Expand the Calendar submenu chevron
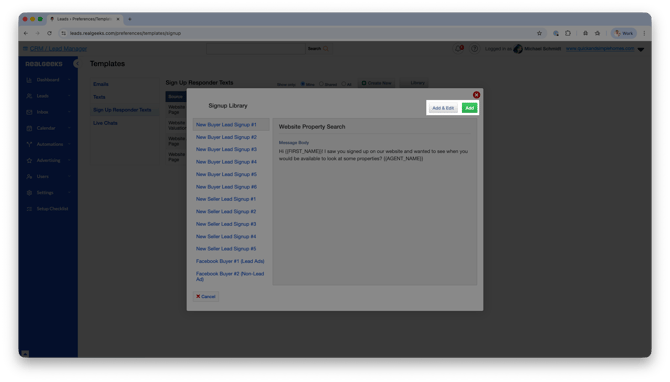 (x=69, y=128)
